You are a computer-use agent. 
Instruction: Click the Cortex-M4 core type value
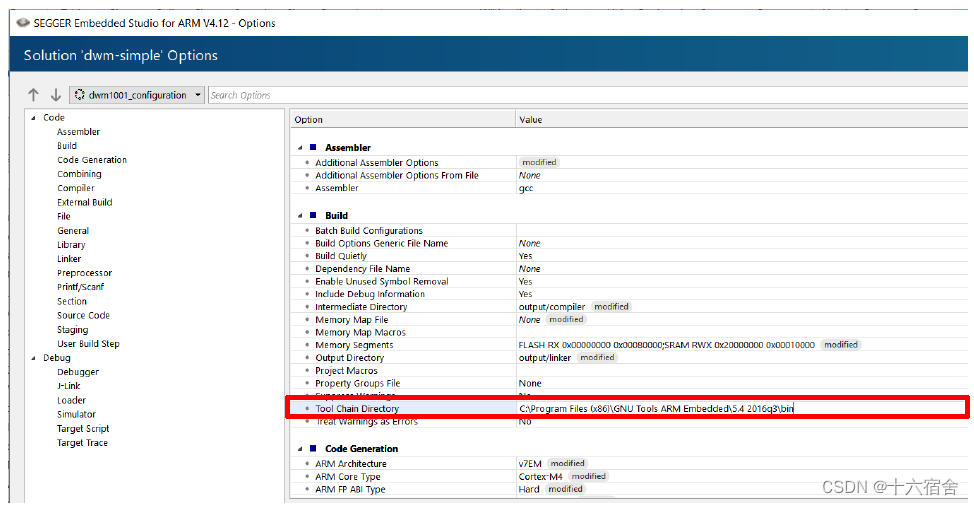(540, 477)
